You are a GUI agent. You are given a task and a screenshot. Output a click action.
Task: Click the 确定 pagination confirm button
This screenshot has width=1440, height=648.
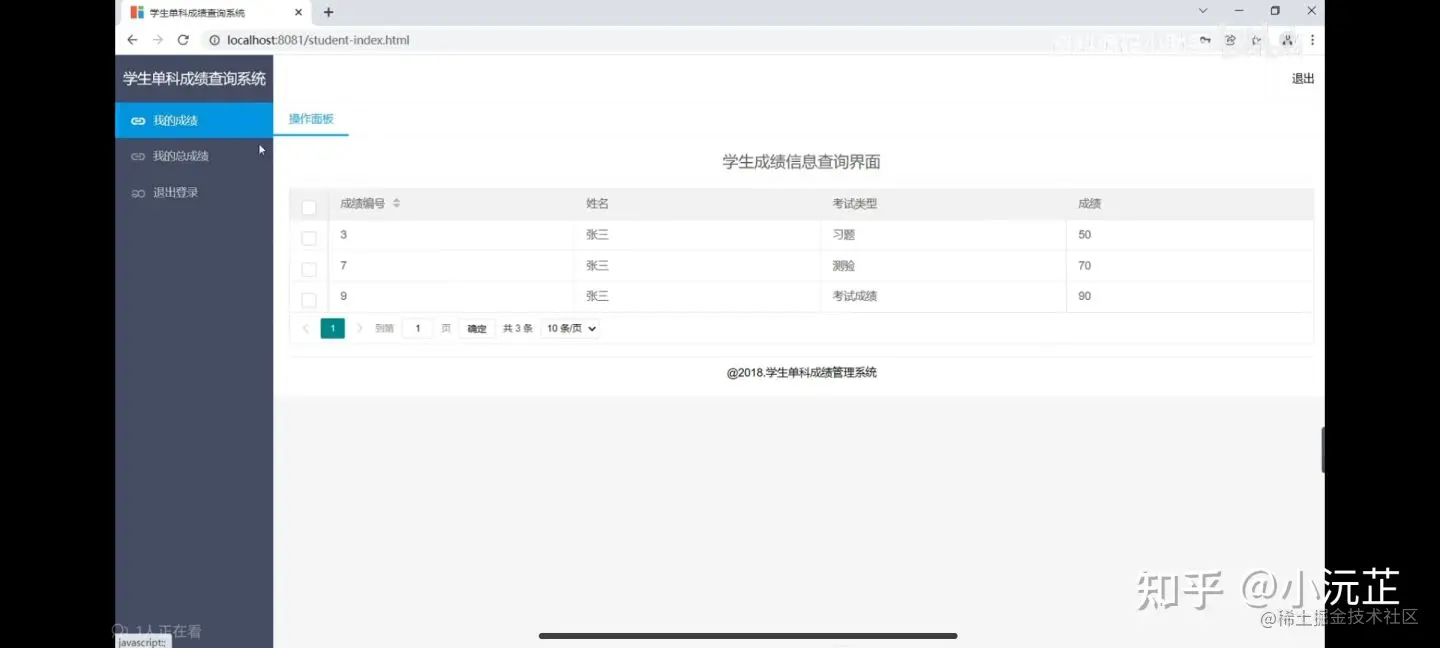[x=477, y=328]
